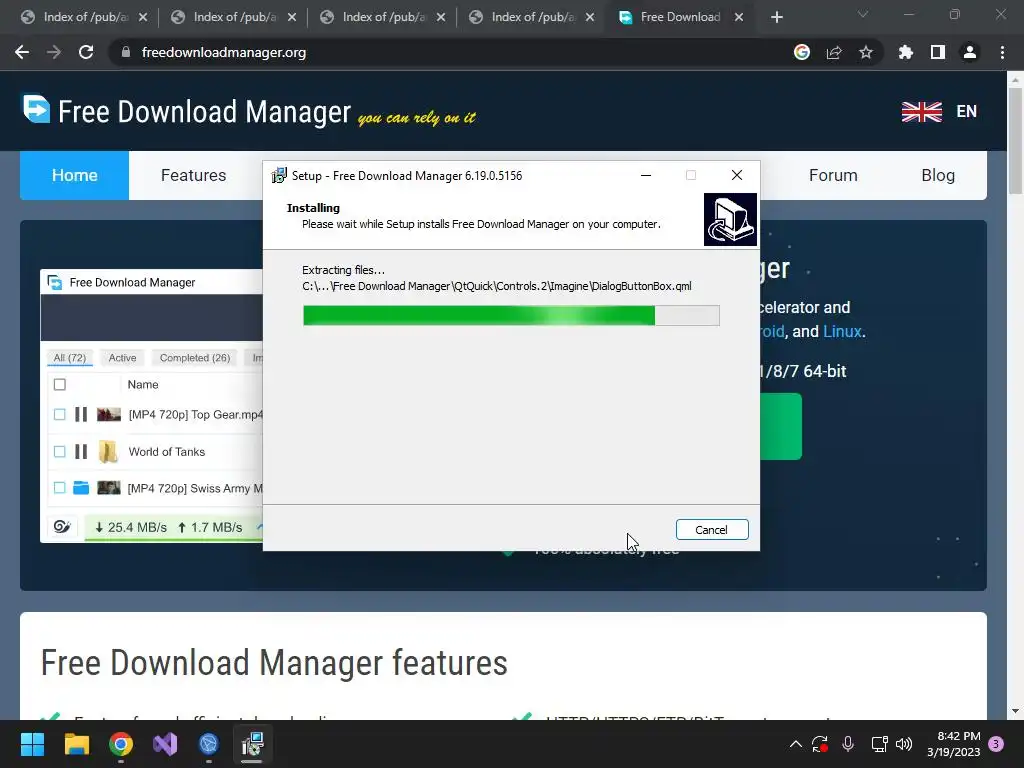Image resolution: width=1024 pixels, height=768 pixels.
Task: Open the clock and date panel
Action: tap(953, 744)
